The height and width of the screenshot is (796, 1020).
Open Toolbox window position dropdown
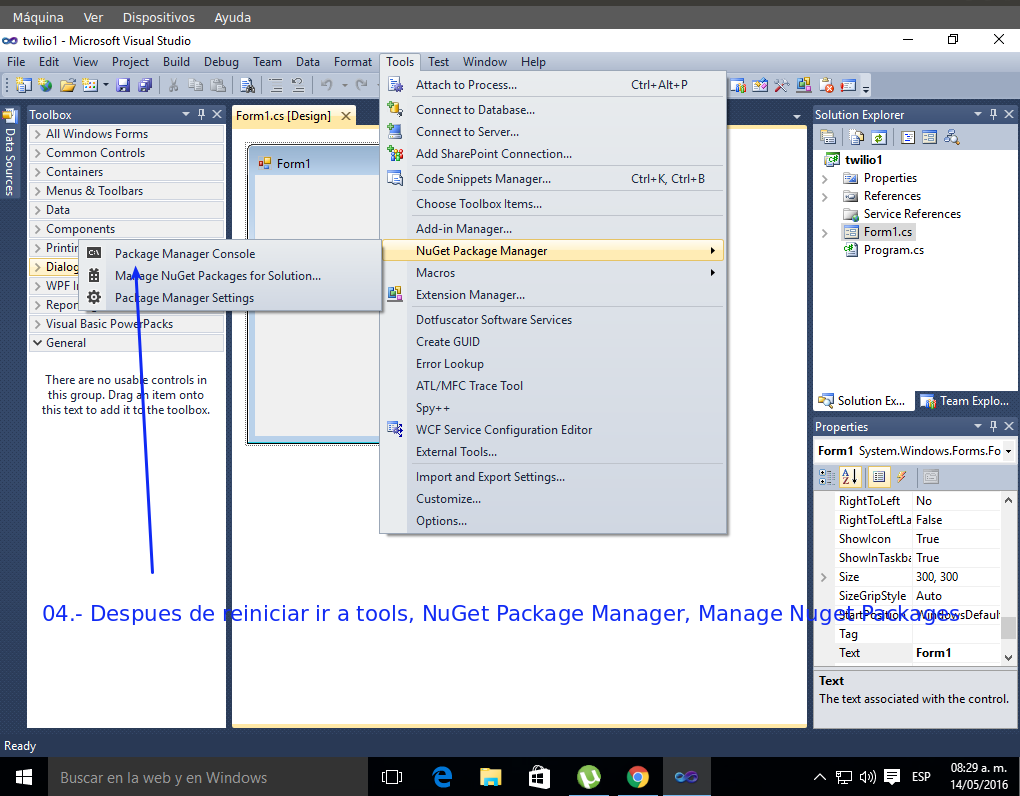[186, 114]
